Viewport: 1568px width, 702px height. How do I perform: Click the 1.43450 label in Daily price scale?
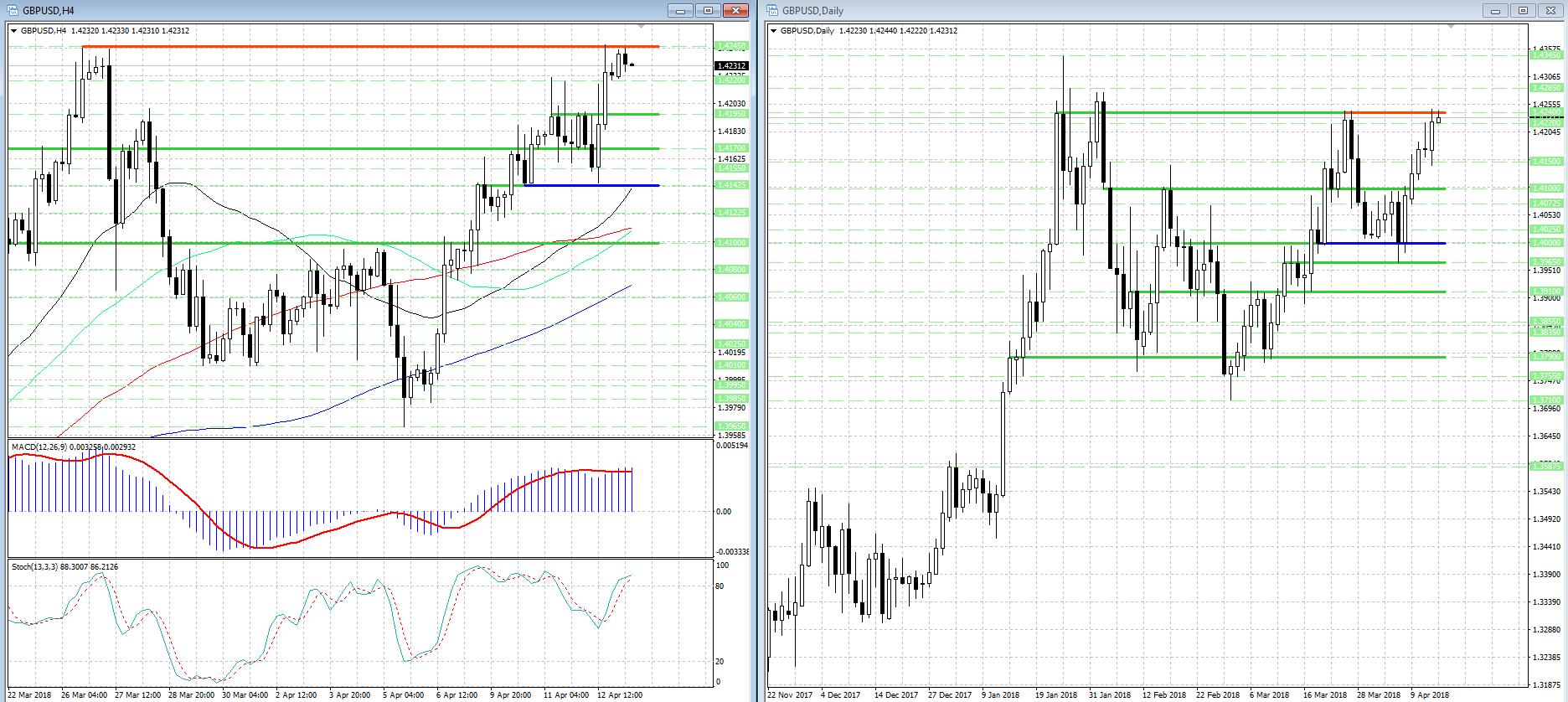pyautogui.click(x=1546, y=55)
